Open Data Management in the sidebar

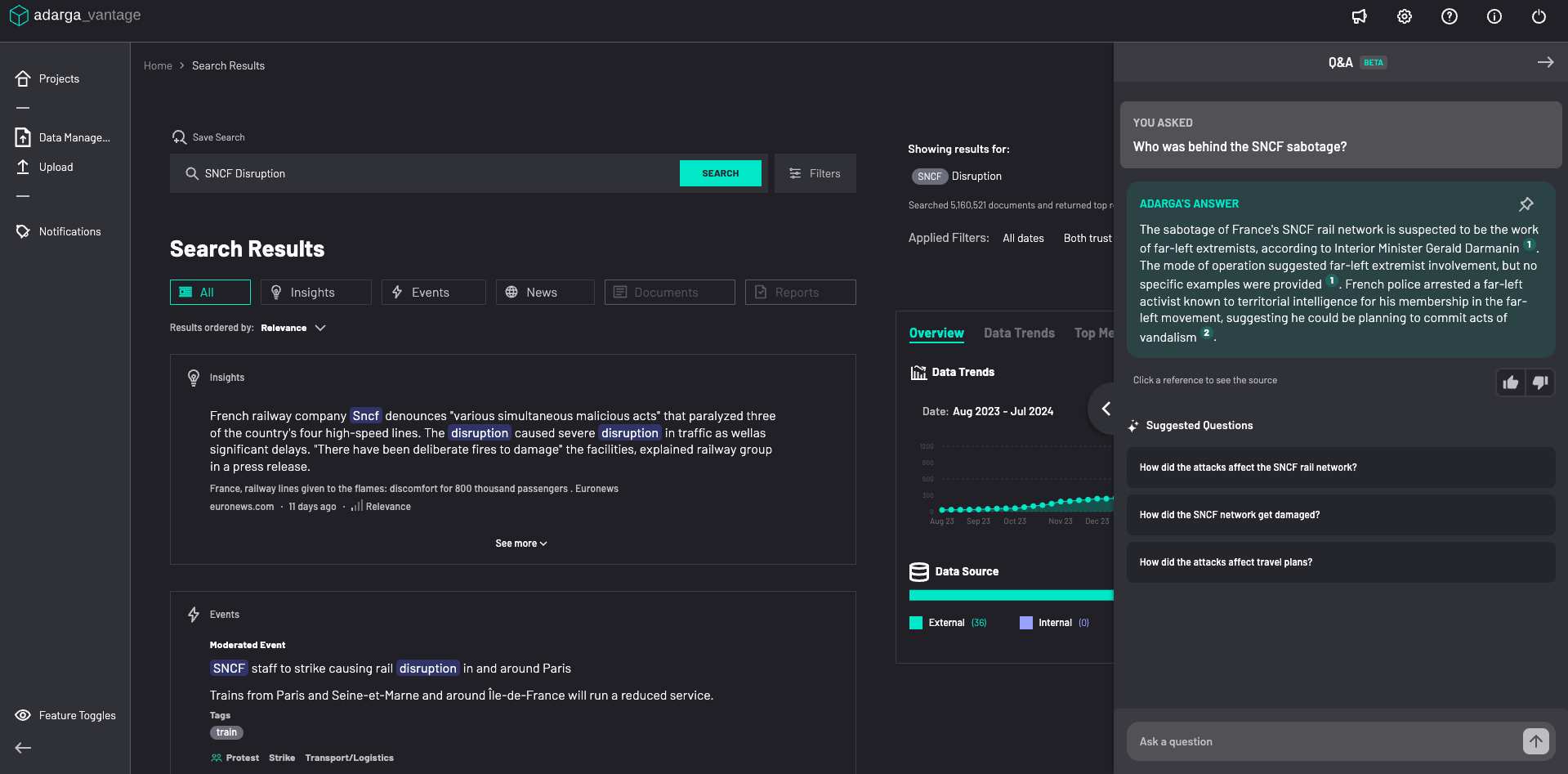click(63, 137)
